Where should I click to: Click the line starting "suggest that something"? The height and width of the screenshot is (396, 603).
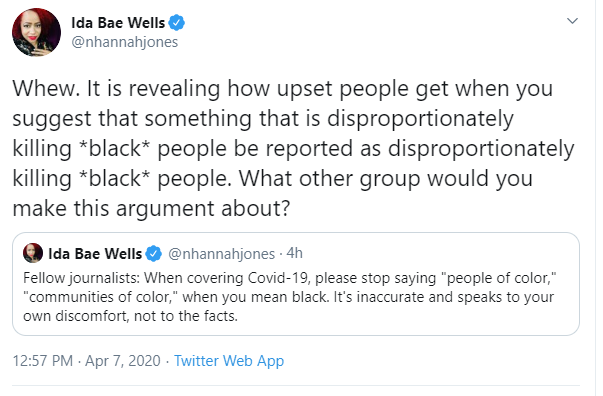click(263, 119)
